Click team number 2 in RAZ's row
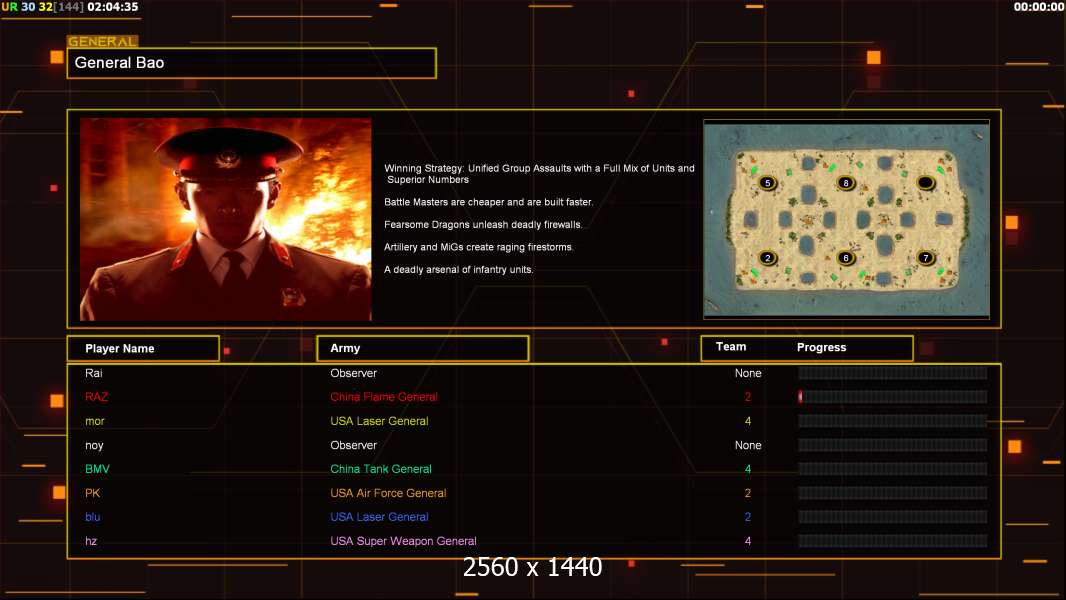This screenshot has width=1066, height=600. [x=748, y=397]
